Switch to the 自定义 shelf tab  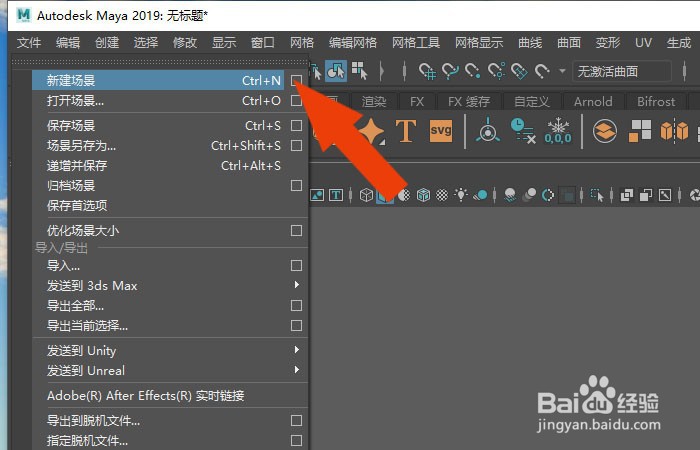(531, 102)
